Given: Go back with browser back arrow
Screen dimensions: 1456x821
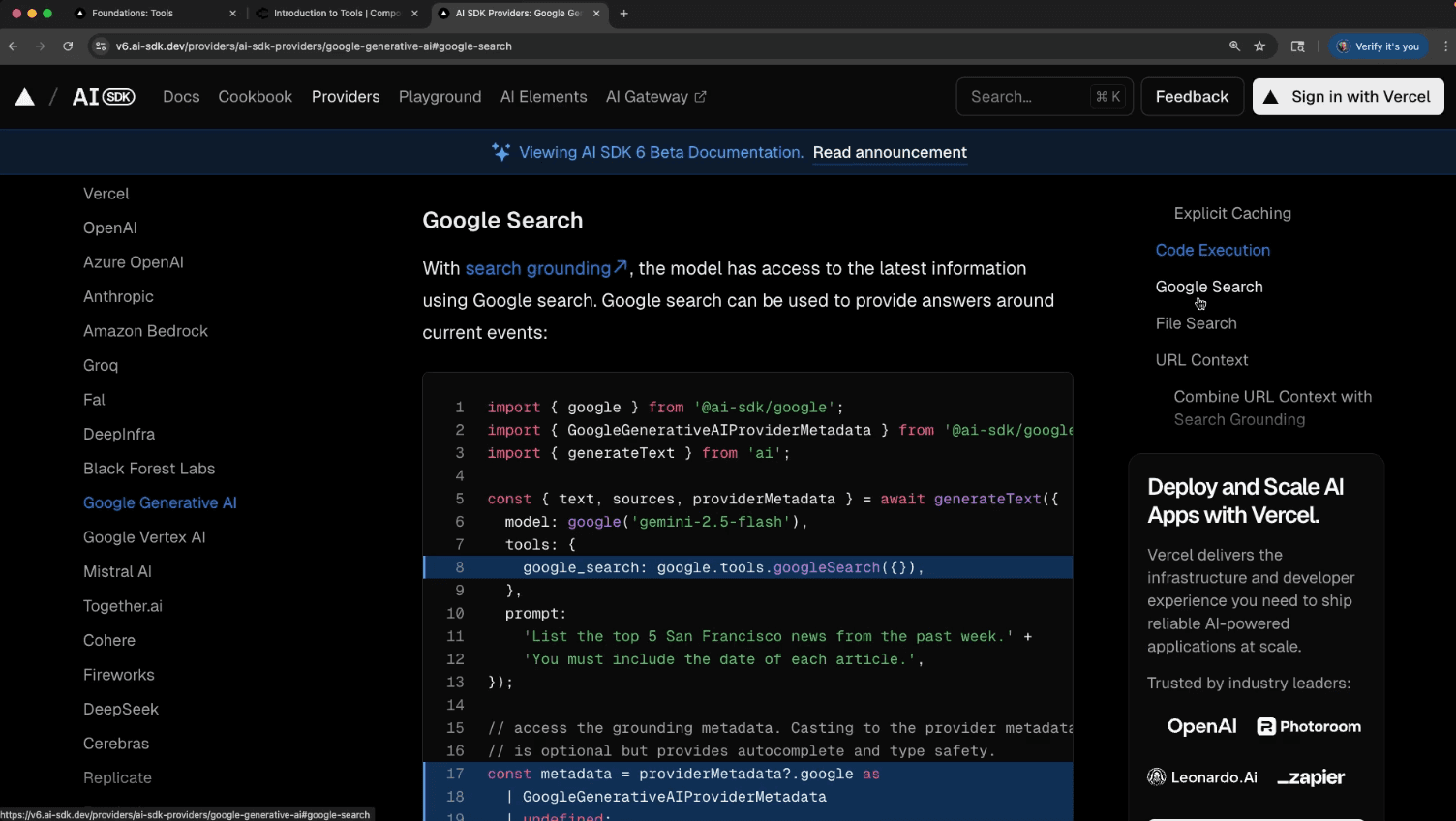Looking at the screenshot, I should click(x=13, y=46).
